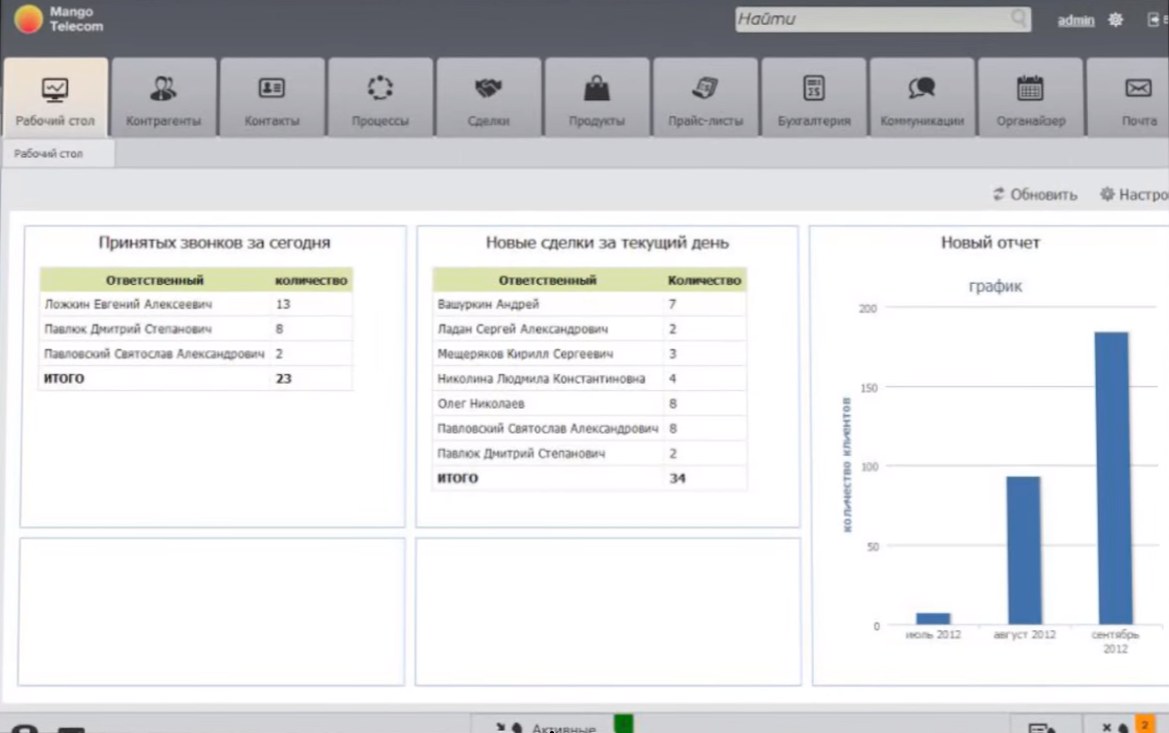Click the ИТОГО 34 total row
This screenshot has height=733, width=1169.
[x=590, y=478]
